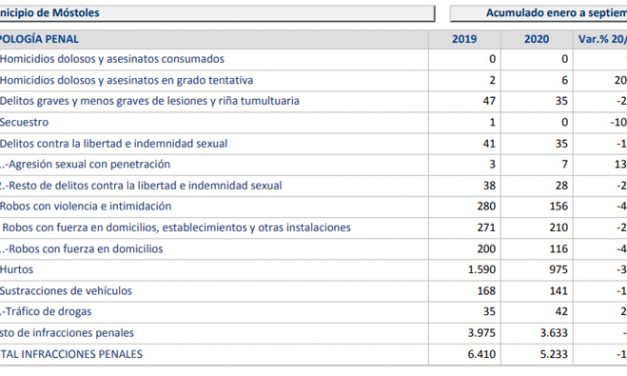Screen dimensions: 627x376
Task: Click 'Sustracciones de vehículos' label
Action: [66, 291]
